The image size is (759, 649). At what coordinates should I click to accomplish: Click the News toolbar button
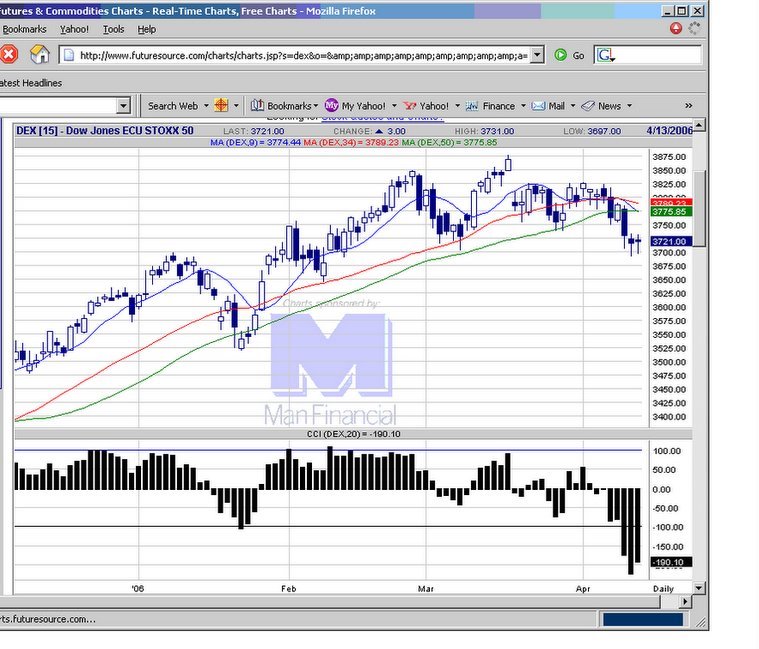pos(602,106)
